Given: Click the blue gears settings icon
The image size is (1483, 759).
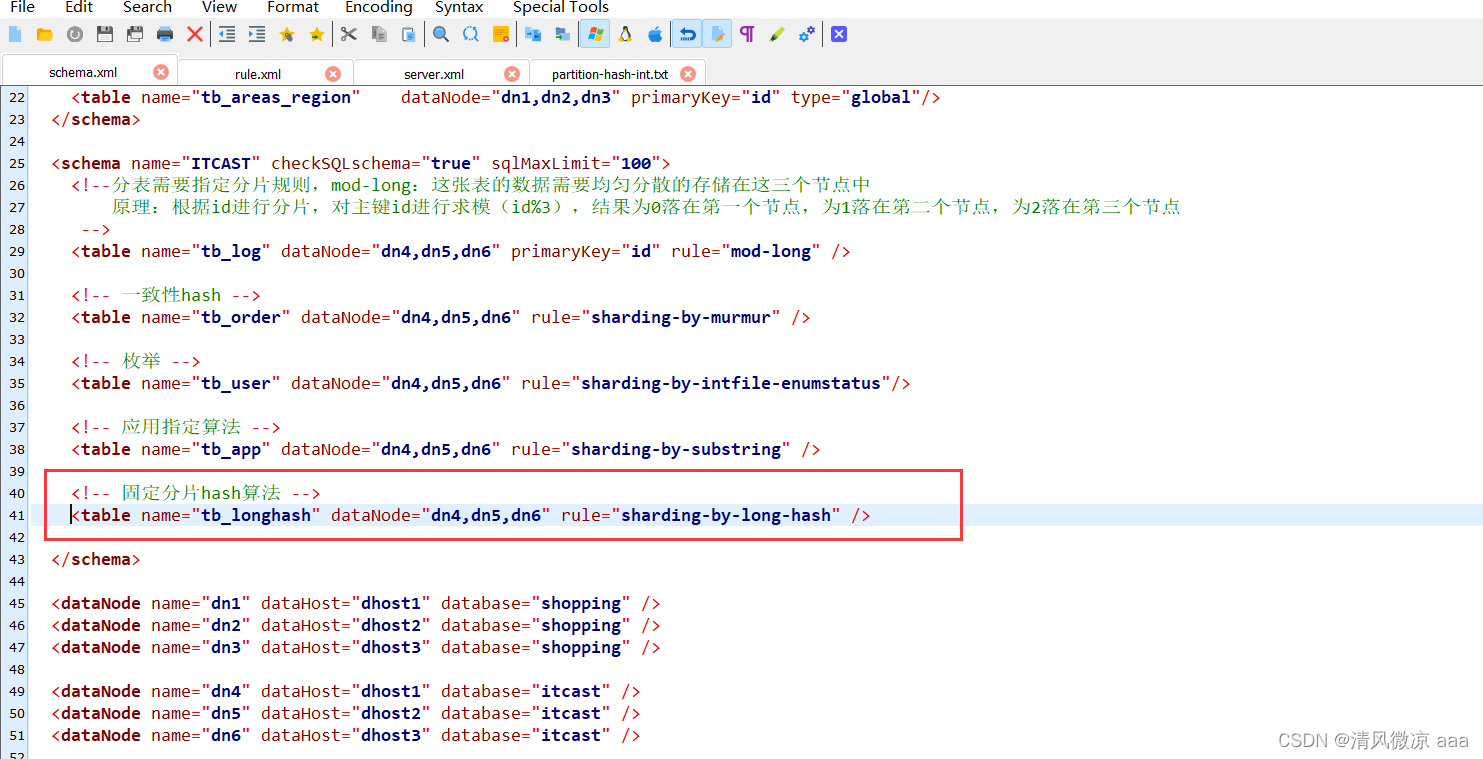Looking at the screenshot, I should point(807,35).
